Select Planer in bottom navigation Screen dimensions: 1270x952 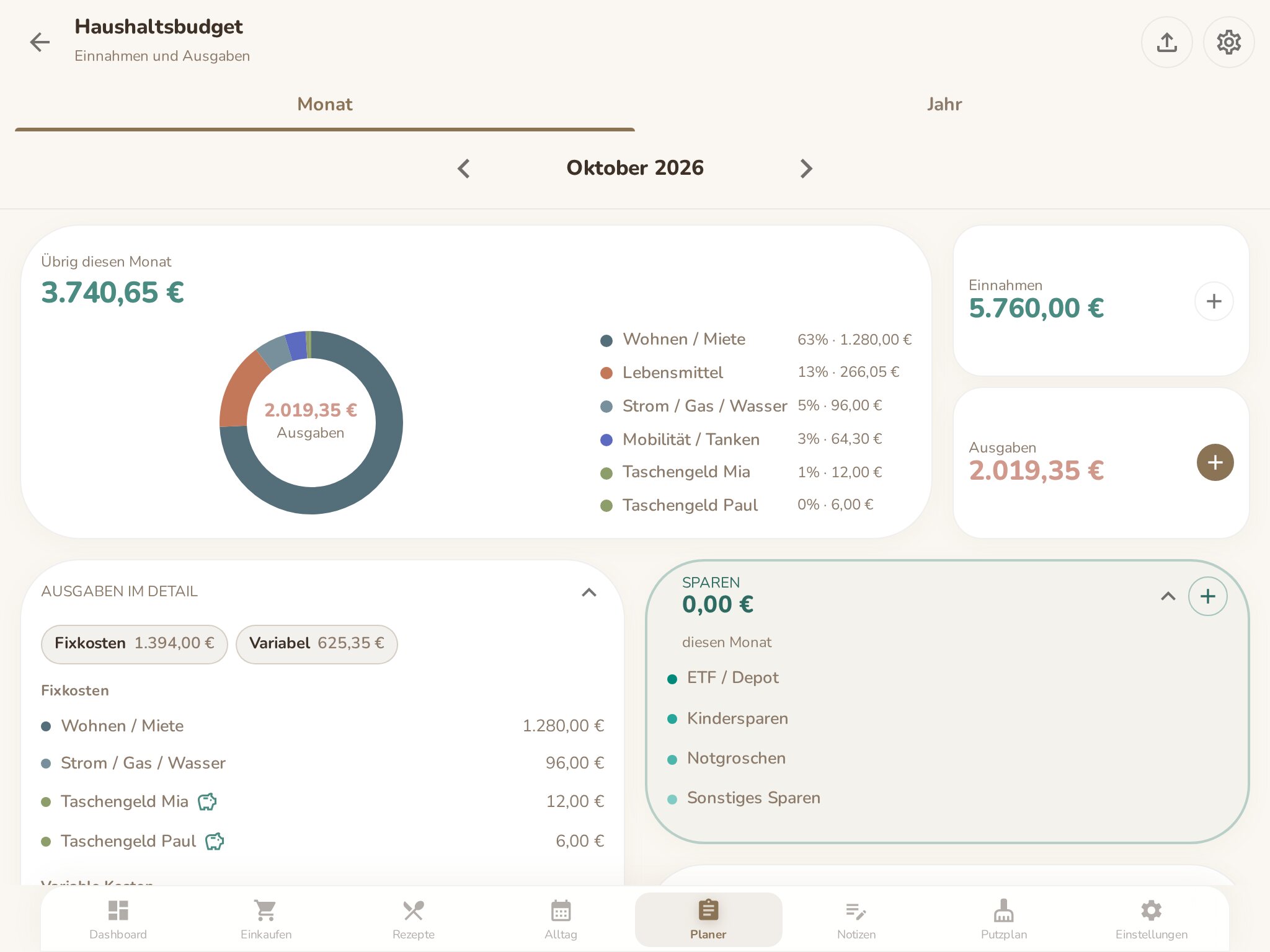click(709, 920)
